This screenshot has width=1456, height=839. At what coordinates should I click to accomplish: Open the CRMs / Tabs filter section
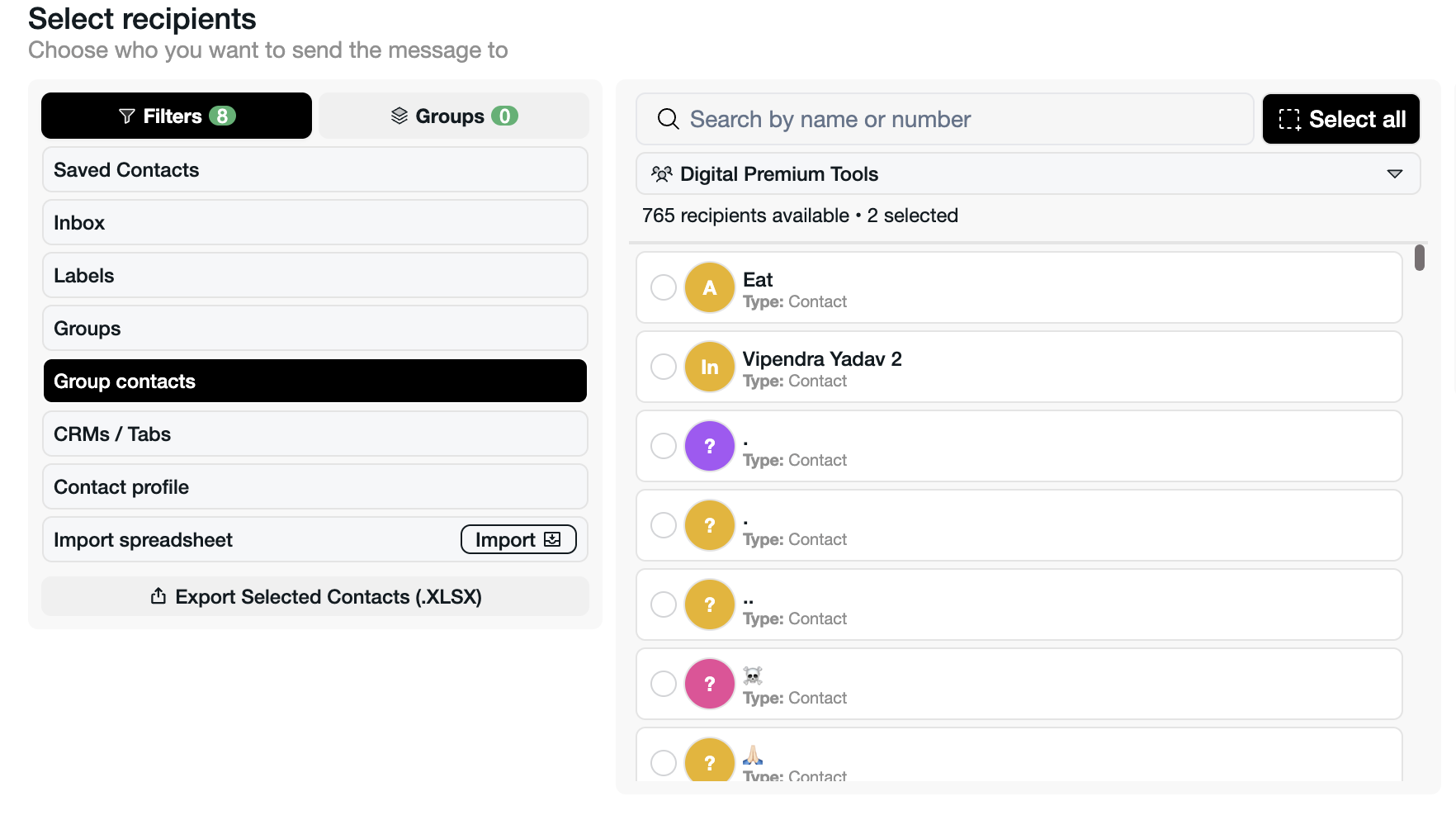tap(314, 434)
